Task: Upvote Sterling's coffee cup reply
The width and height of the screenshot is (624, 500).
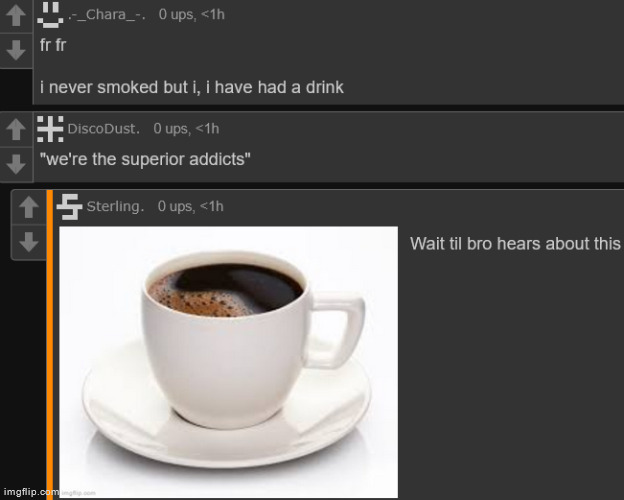Action: click(x=29, y=207)
